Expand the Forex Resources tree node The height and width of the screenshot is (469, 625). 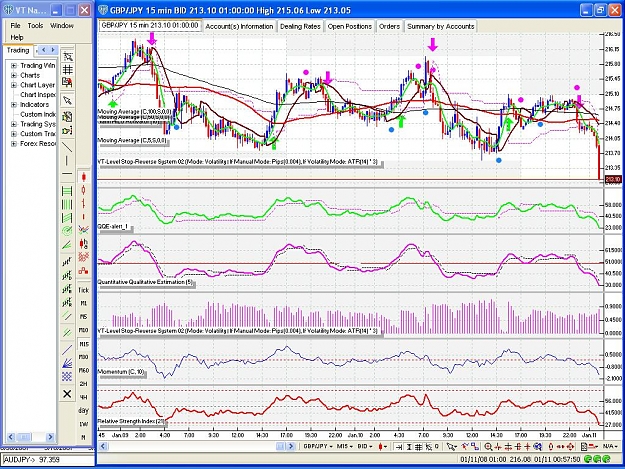[x=14, y=144]
